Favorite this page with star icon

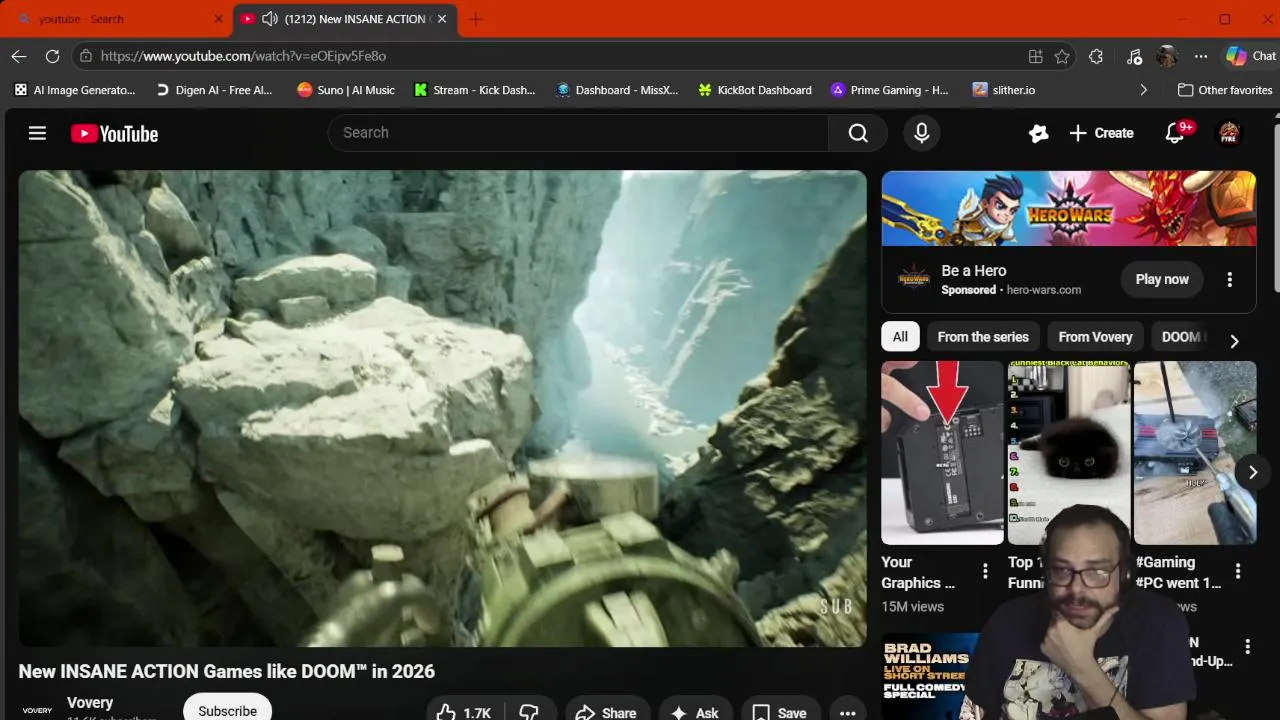1062,56
